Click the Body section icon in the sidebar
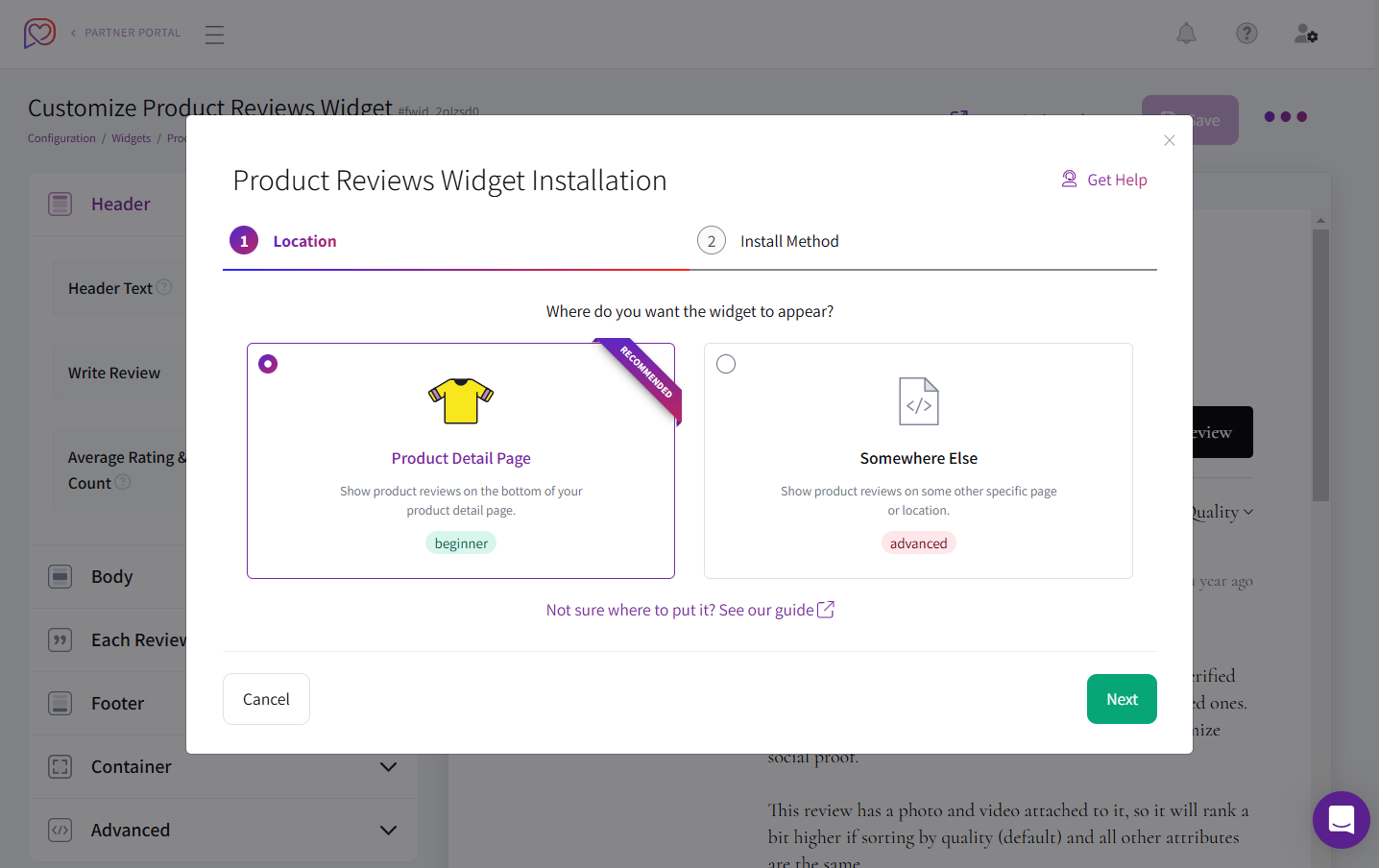The width and height of the screenshot is (1379, 868). point(60,576)
